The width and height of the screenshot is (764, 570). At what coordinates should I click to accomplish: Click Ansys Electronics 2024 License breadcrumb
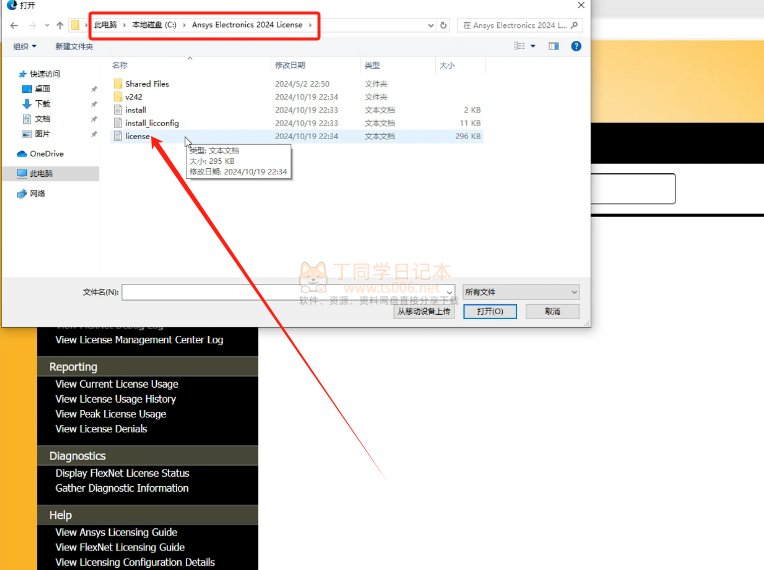pyautogui.click(x=247, y=25)
